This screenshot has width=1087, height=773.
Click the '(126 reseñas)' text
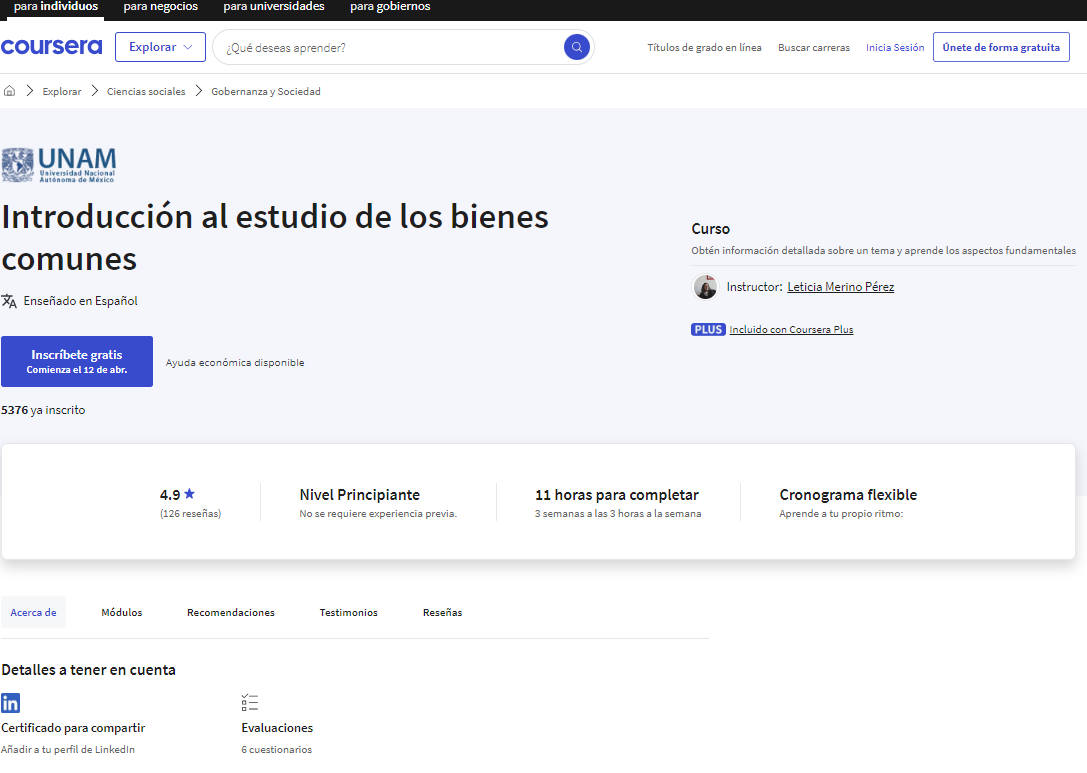coord(191,514)
